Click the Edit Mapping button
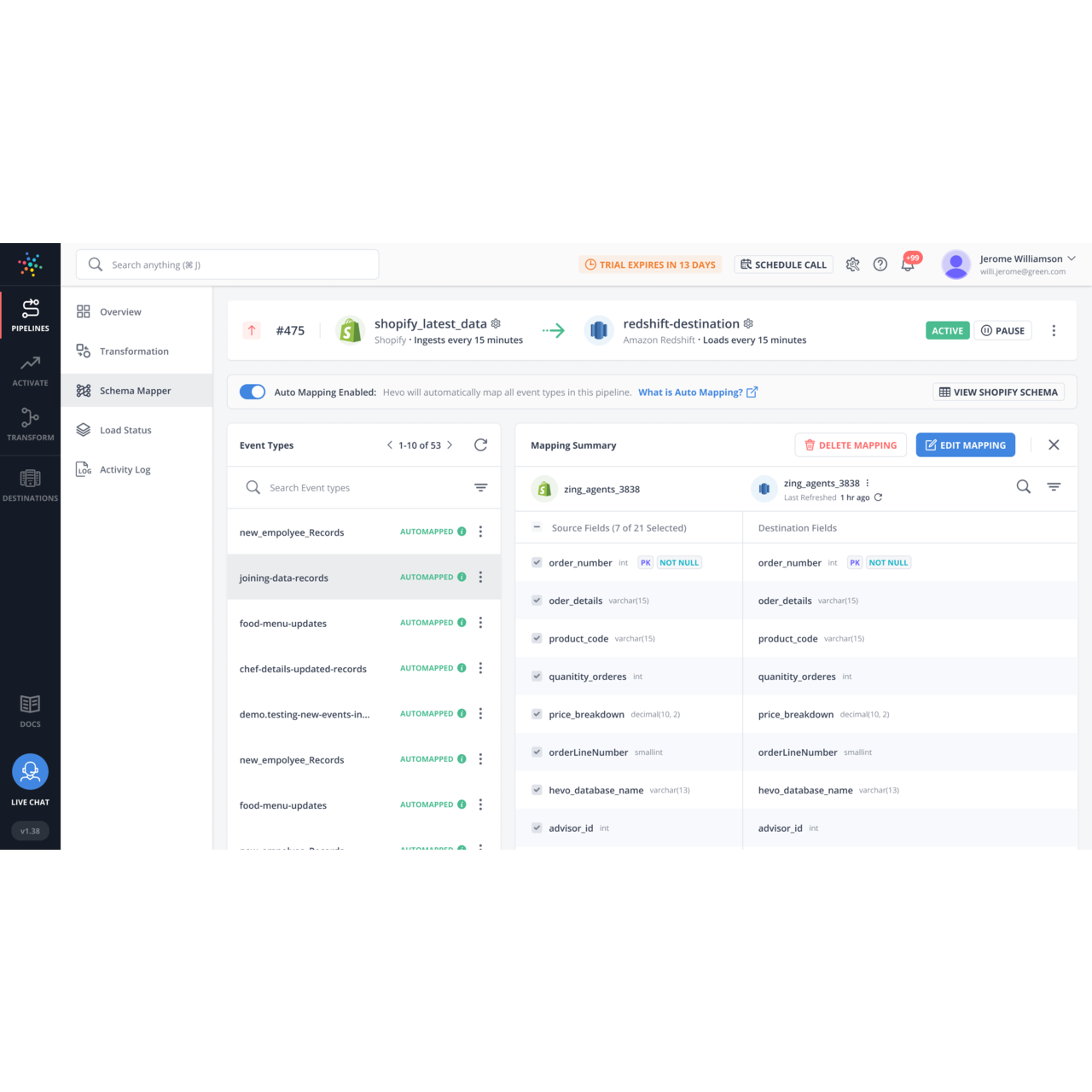 [965, 445]
